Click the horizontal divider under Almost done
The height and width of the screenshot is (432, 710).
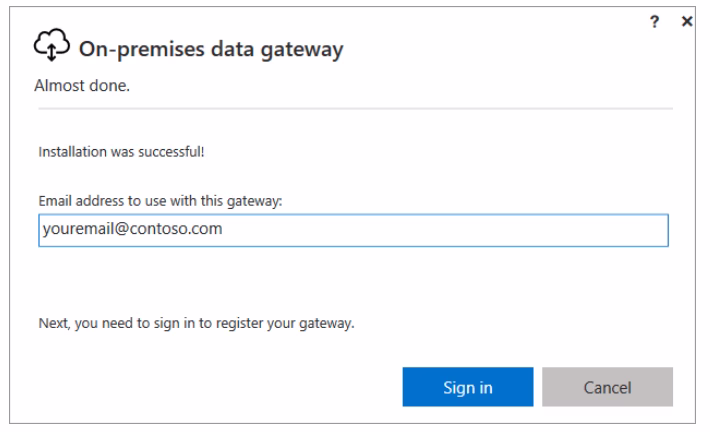click(355, 109)
